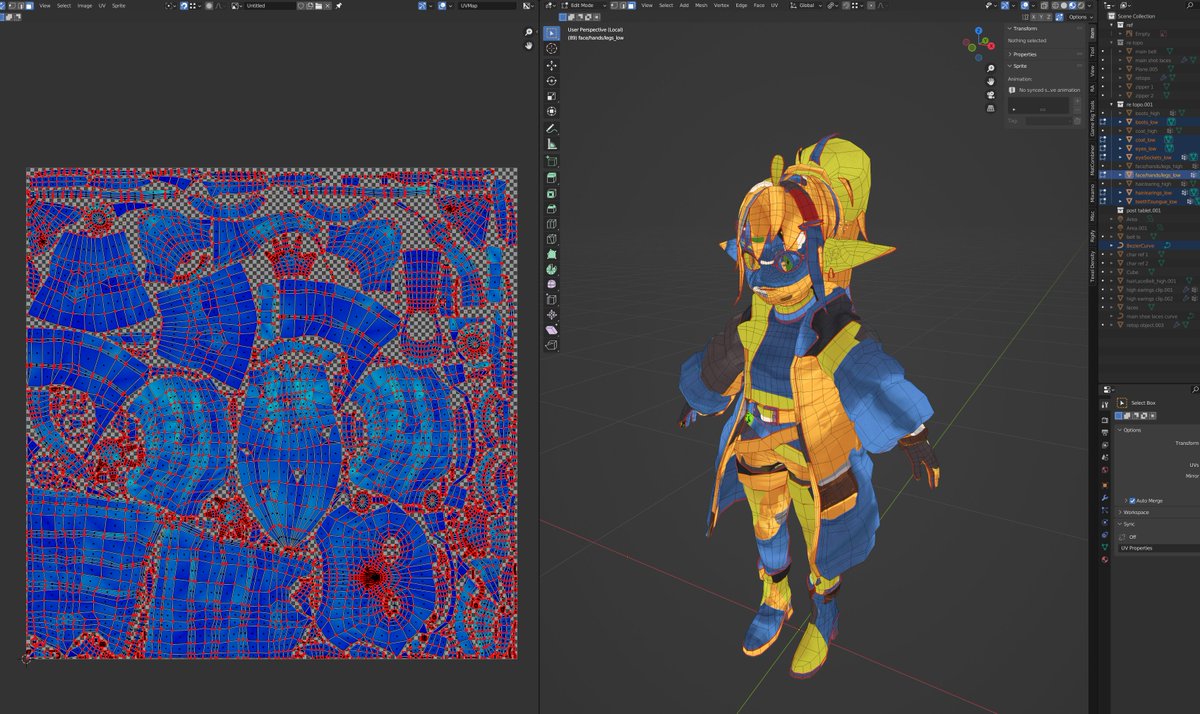Select the Inset Faces tool
Image resolution: width=1200 pixels, height=714 pixels.
(x=551, y=193)
